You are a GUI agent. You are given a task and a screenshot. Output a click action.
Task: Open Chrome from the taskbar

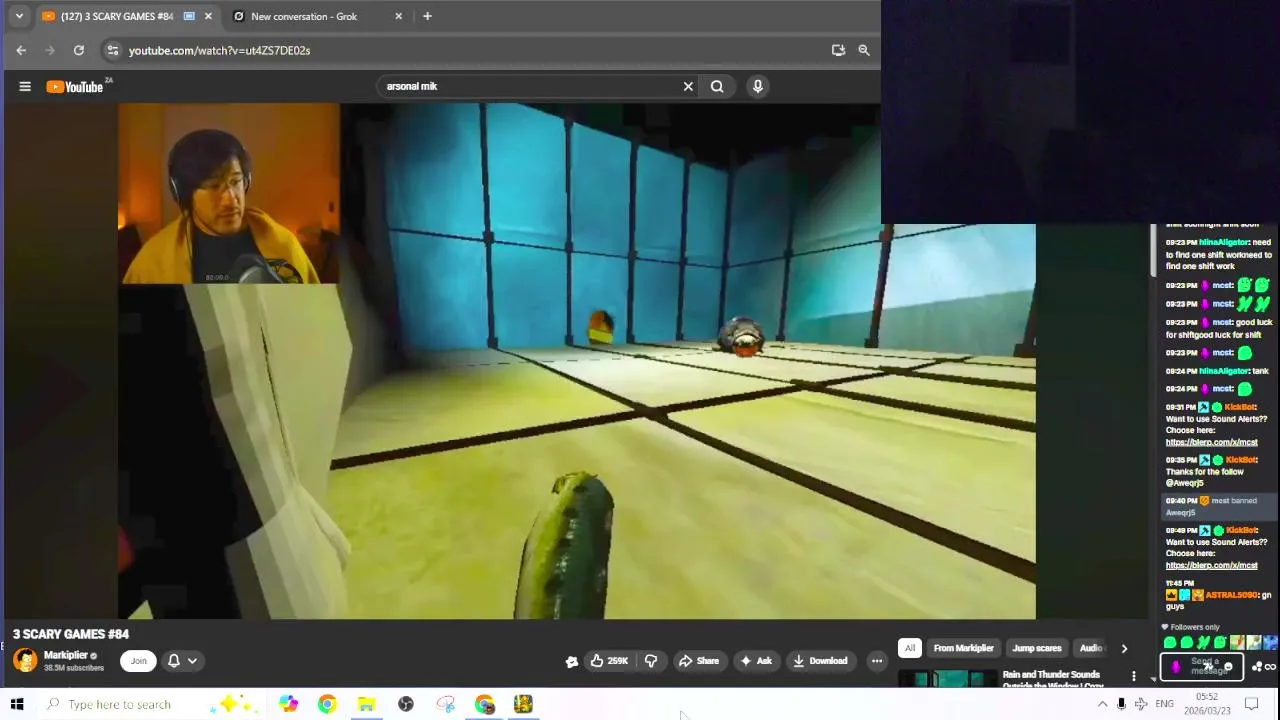tap(327, 704)
